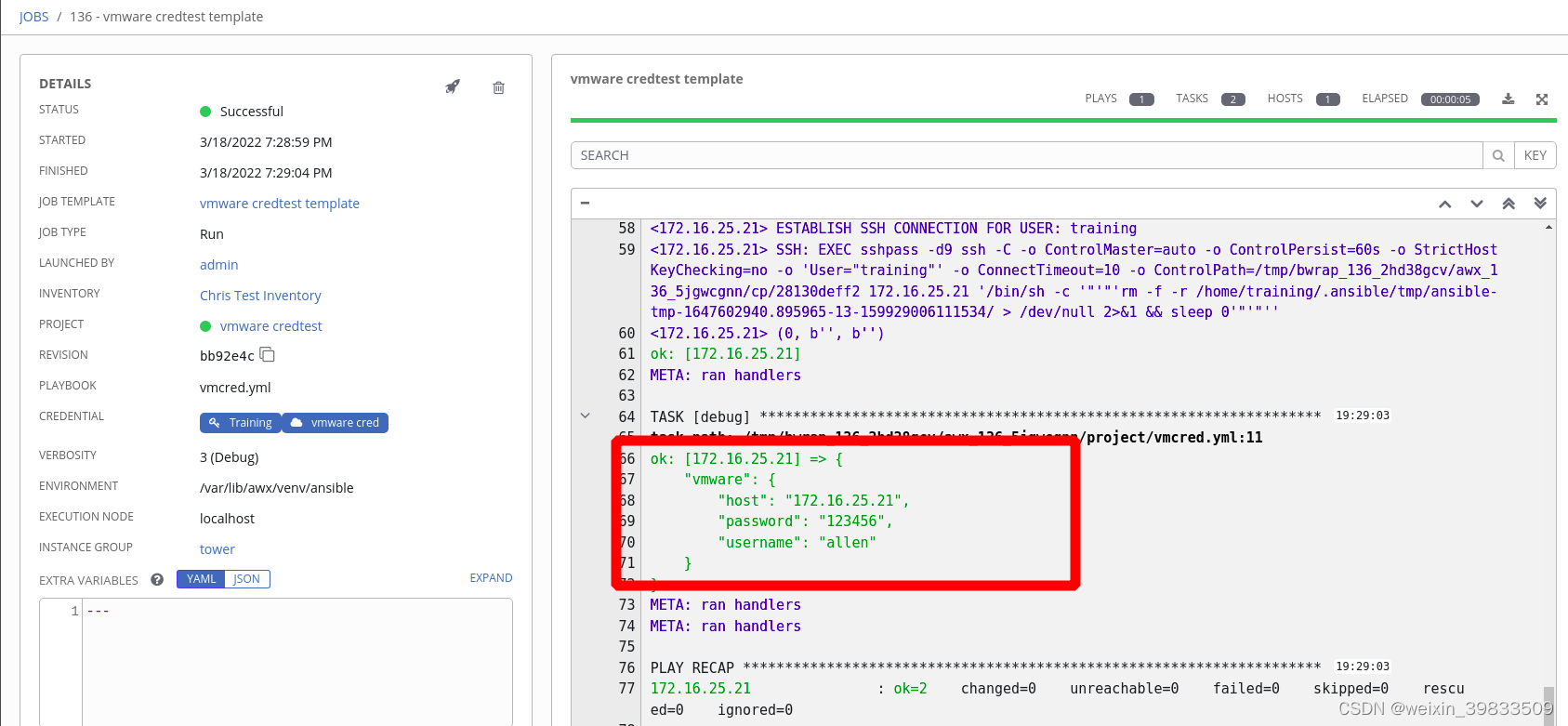Click the execution node localhost value
This screenshot has width=1568, height=726.
pyautogui.click(x=227, y=519)
